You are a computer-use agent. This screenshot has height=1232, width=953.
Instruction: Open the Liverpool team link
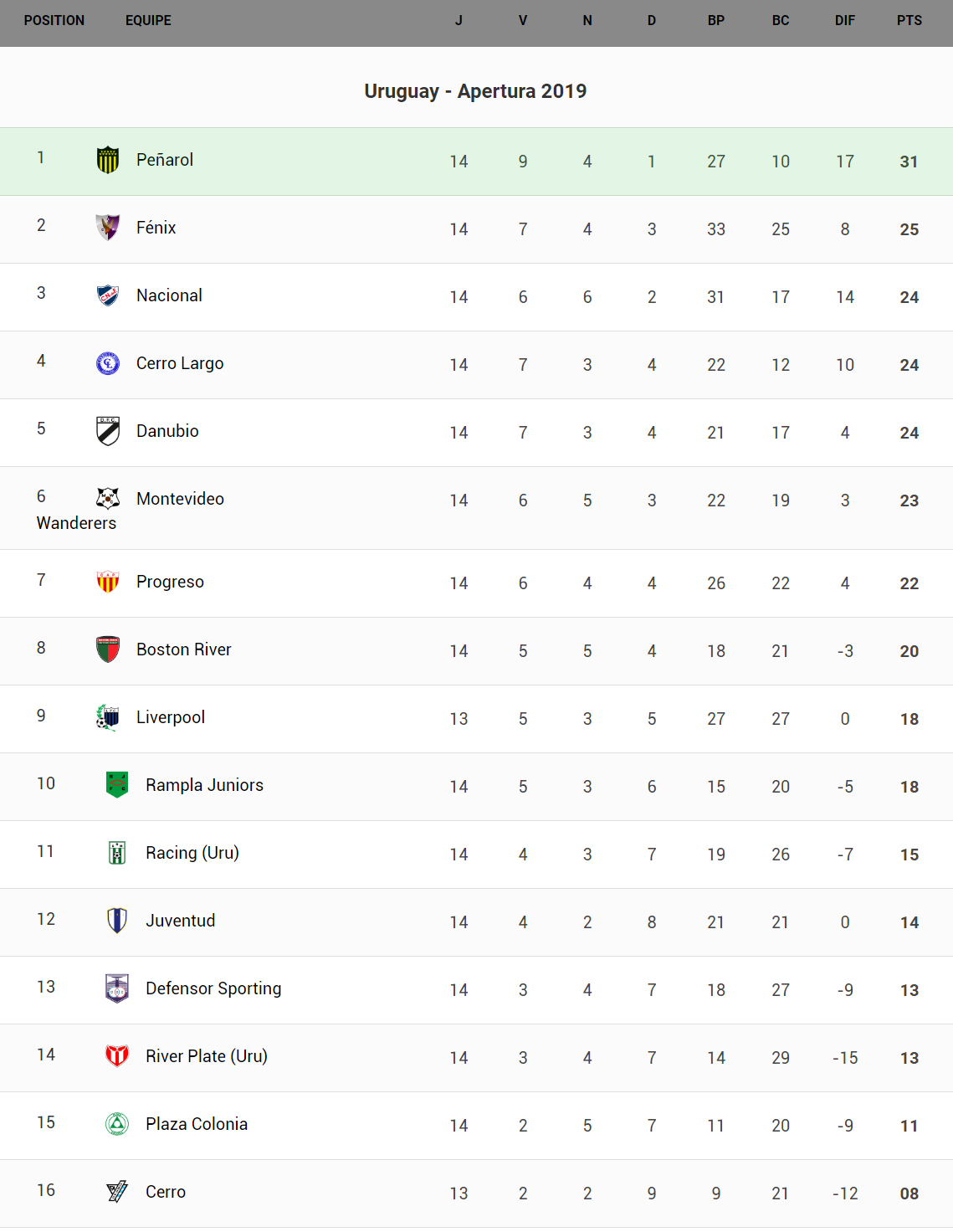tap(171, 717)
